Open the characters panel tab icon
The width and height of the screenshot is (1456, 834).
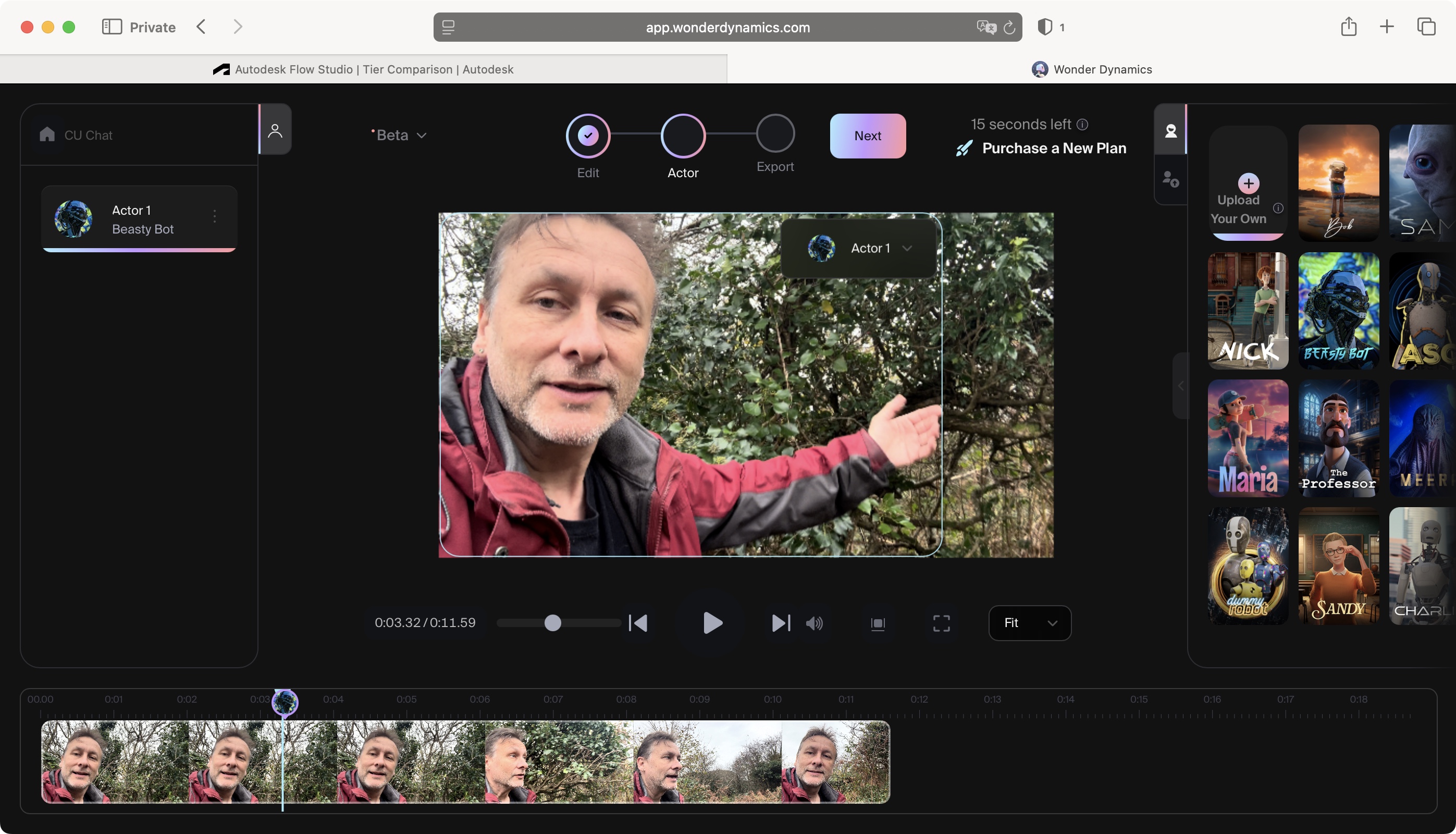click(1170, 131)
